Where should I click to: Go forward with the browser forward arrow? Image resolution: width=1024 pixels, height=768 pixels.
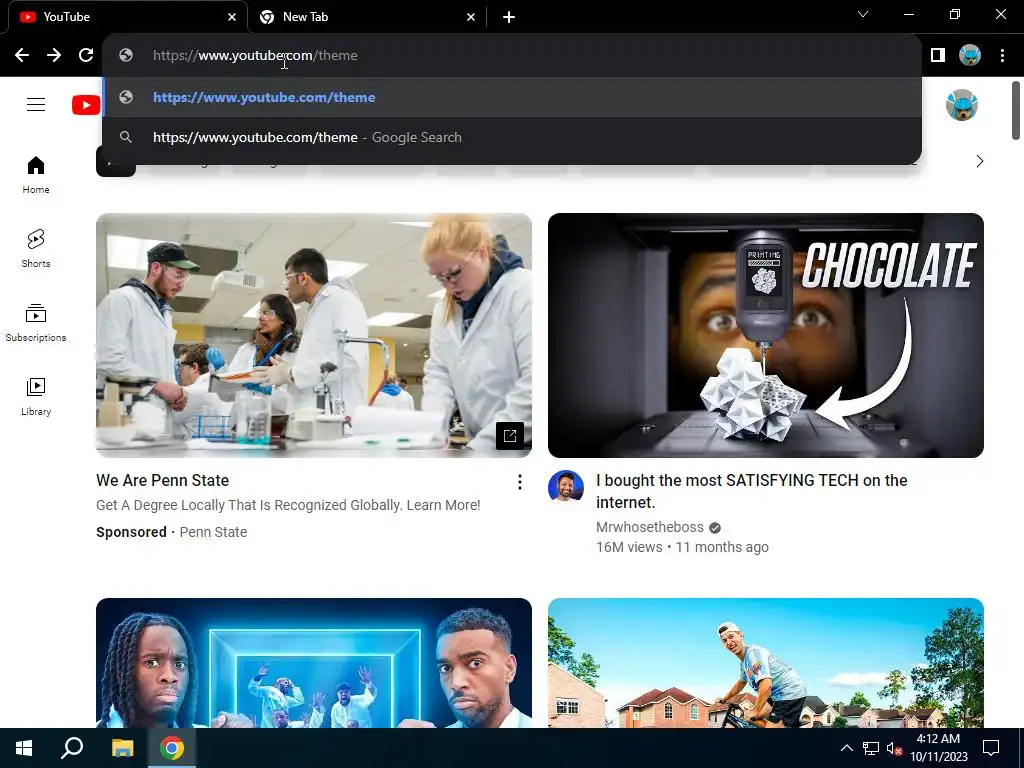(54, 56)
